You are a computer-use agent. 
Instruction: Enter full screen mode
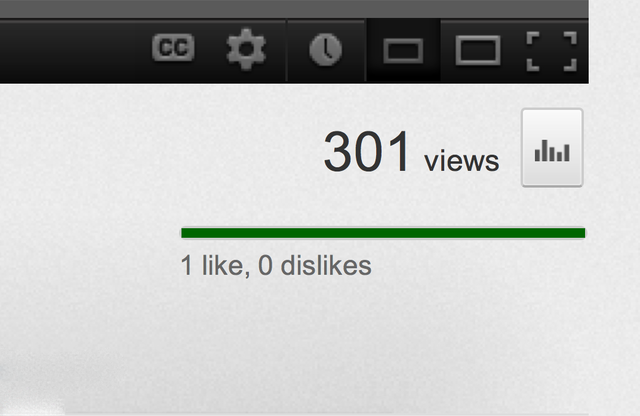click(552, 51)
